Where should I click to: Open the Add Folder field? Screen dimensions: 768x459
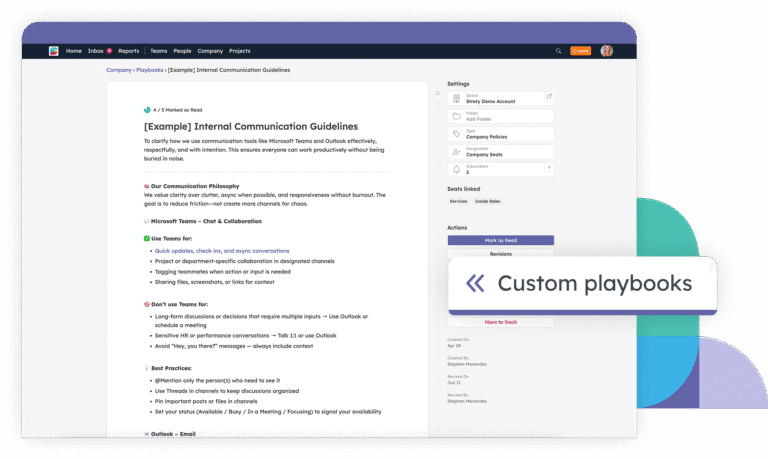coord(501,116)
